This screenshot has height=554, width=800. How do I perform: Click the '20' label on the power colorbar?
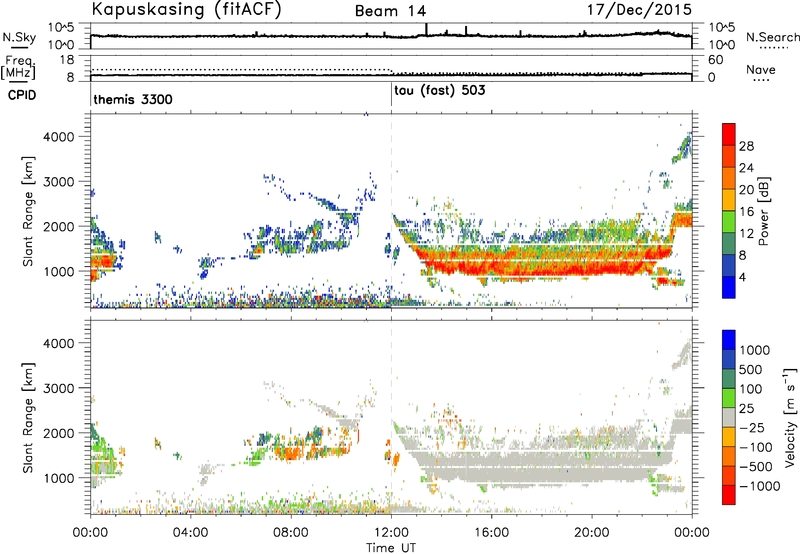(746, 190)
